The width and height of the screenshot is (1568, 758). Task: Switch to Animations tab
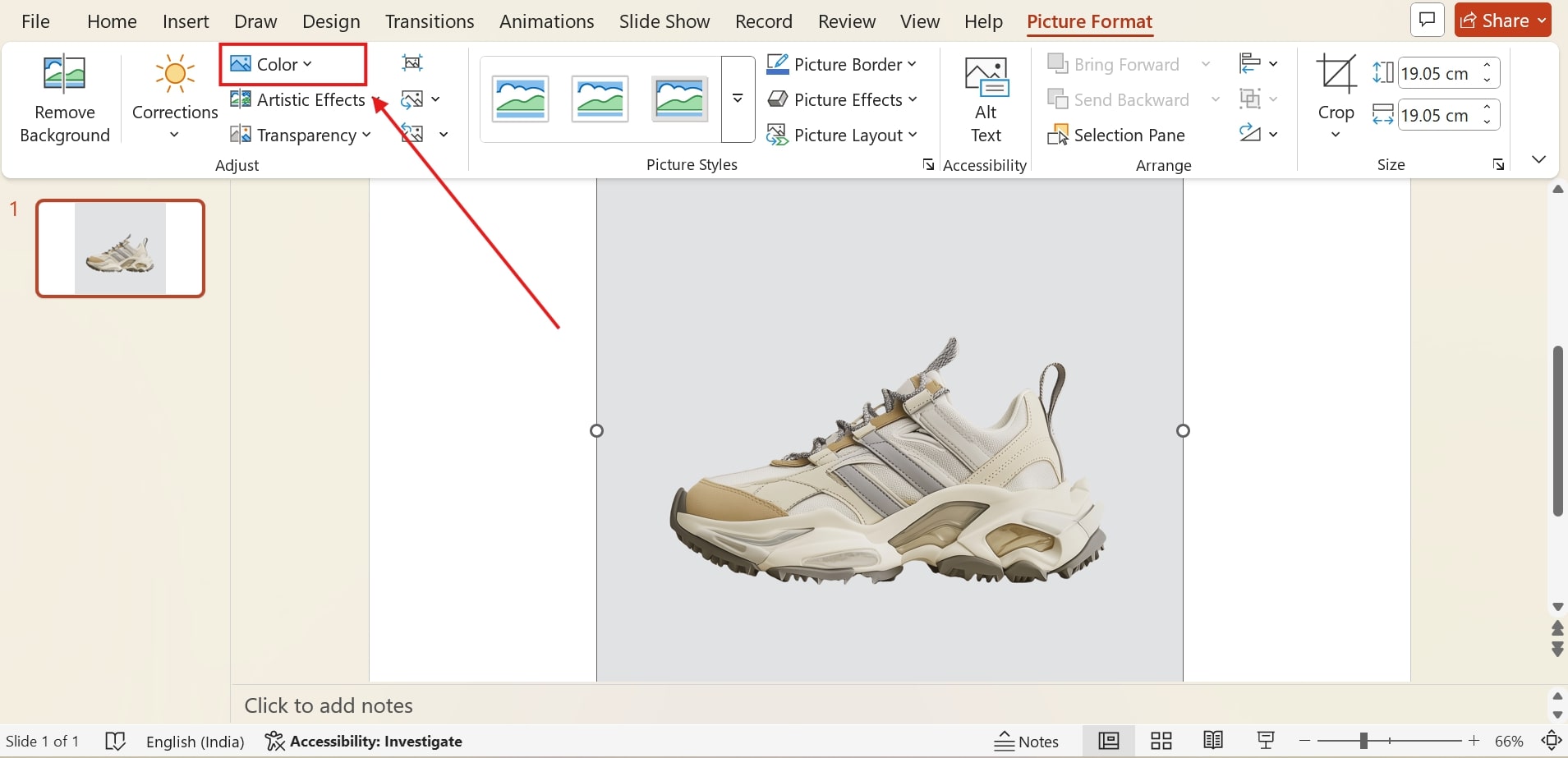[x=546, y=21]
